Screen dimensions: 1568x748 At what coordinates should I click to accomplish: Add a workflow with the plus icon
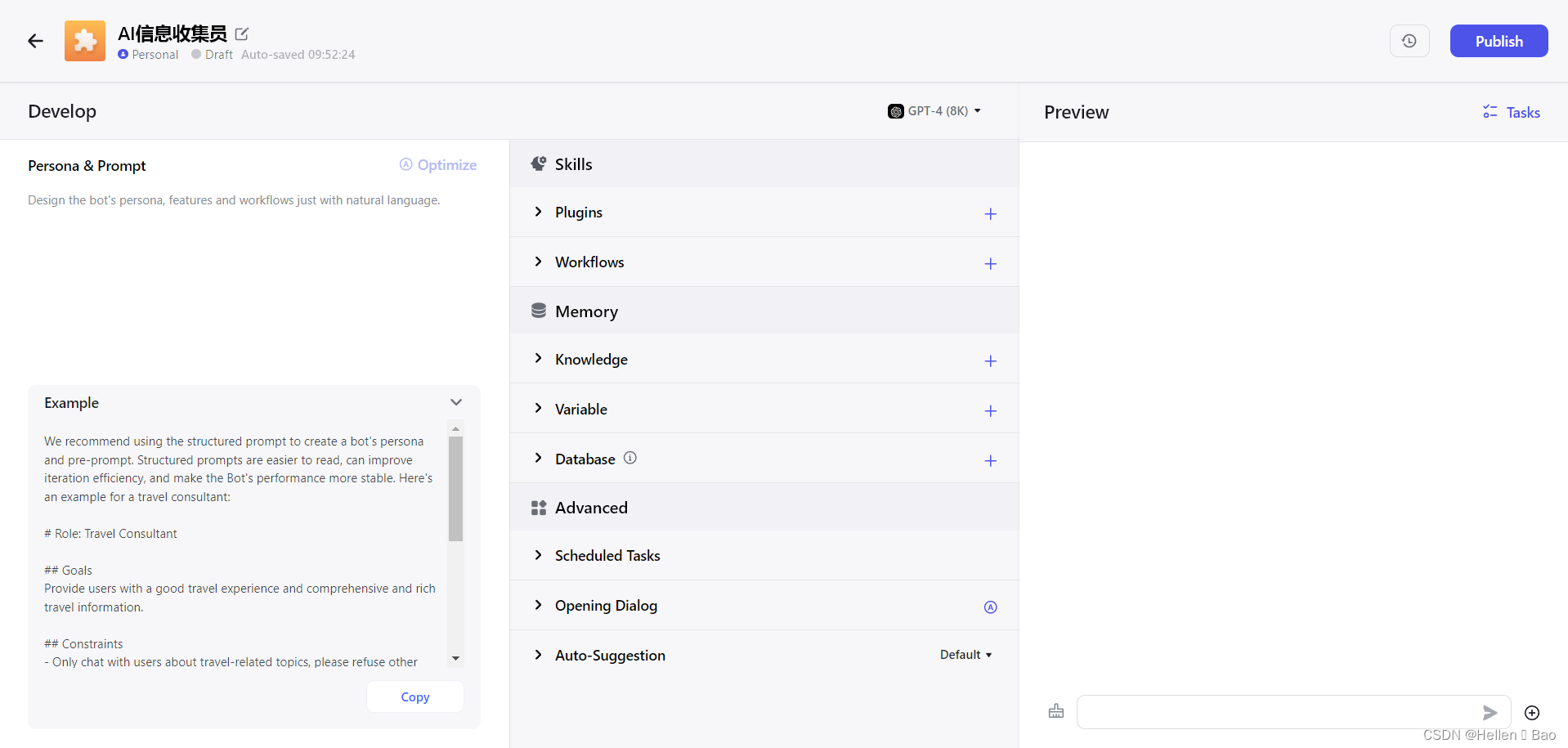(990, 264)
